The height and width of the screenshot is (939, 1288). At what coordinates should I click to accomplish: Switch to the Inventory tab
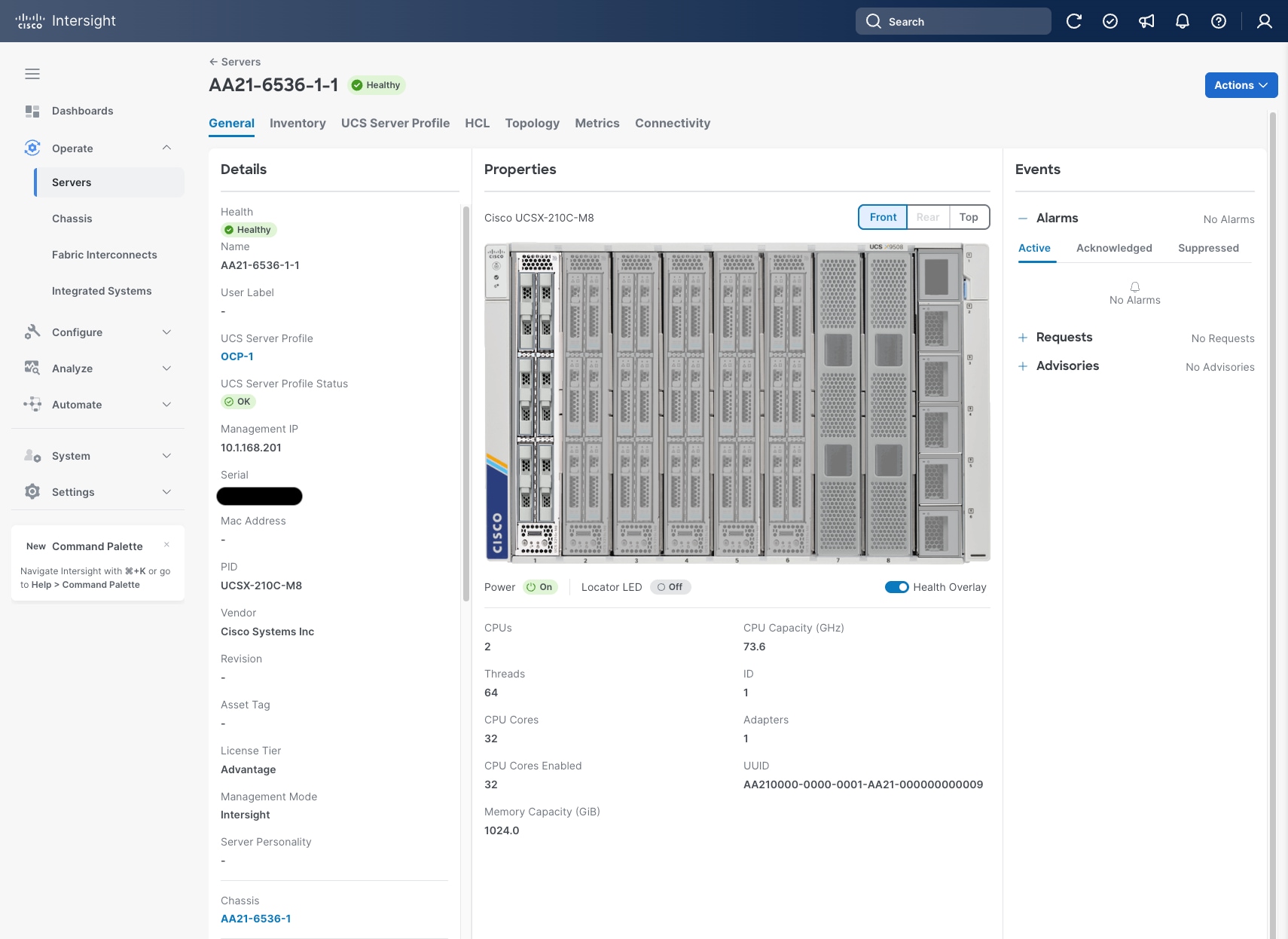pos(298,123)
